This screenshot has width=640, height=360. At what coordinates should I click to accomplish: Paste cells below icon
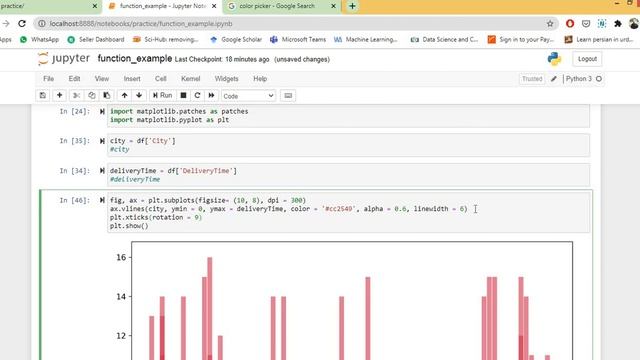(x=107, y=96)
